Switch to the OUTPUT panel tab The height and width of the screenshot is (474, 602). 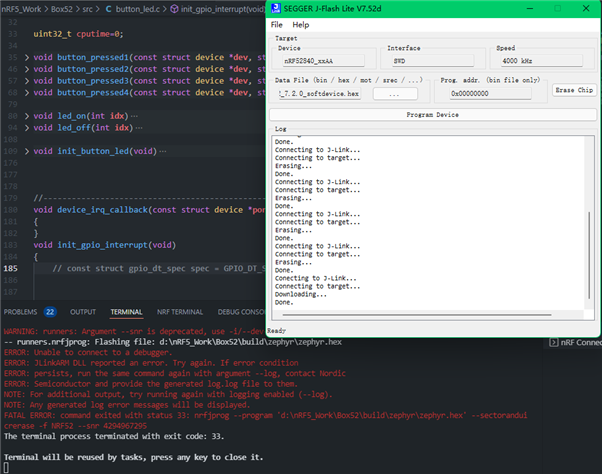click(x=83, y=312)
